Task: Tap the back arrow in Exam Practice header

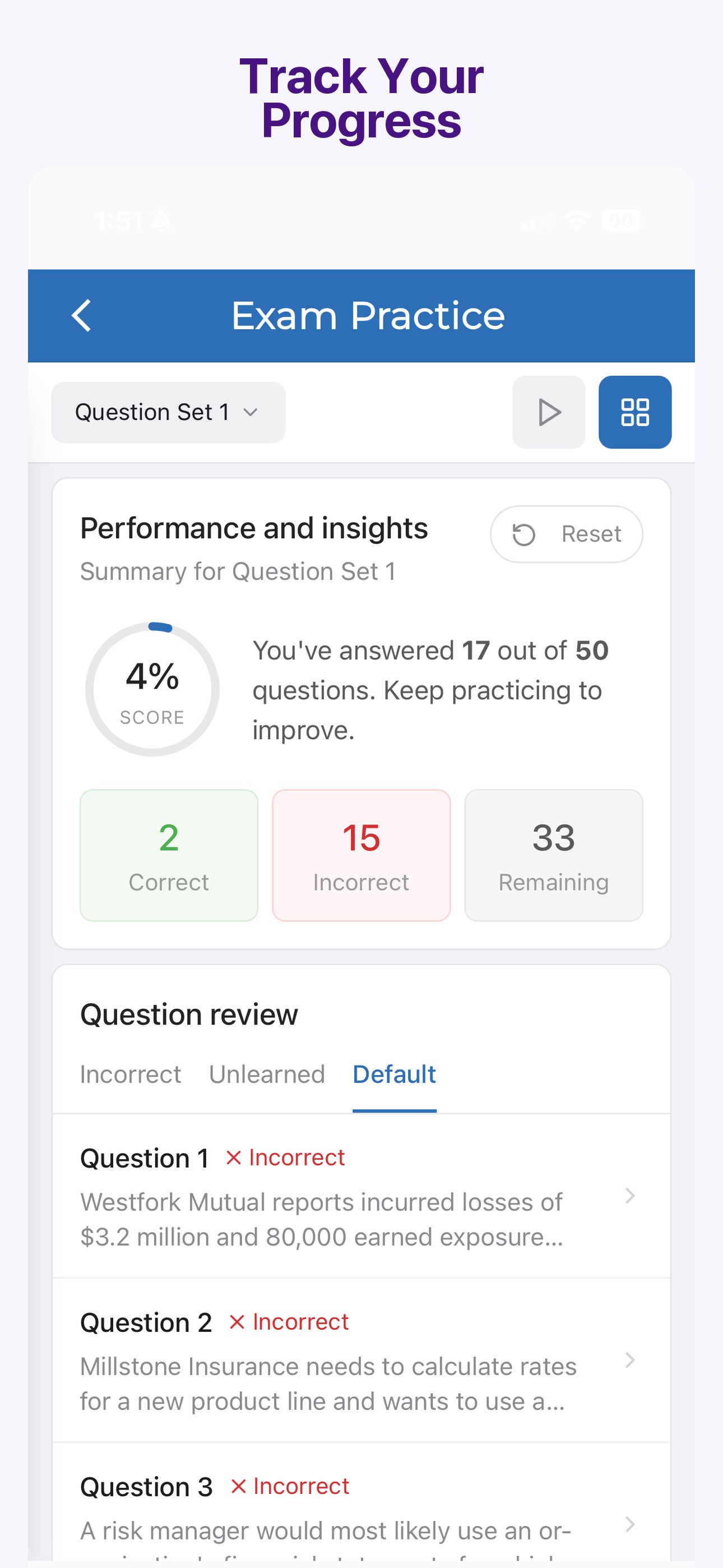Action: [x=82, y=315]
